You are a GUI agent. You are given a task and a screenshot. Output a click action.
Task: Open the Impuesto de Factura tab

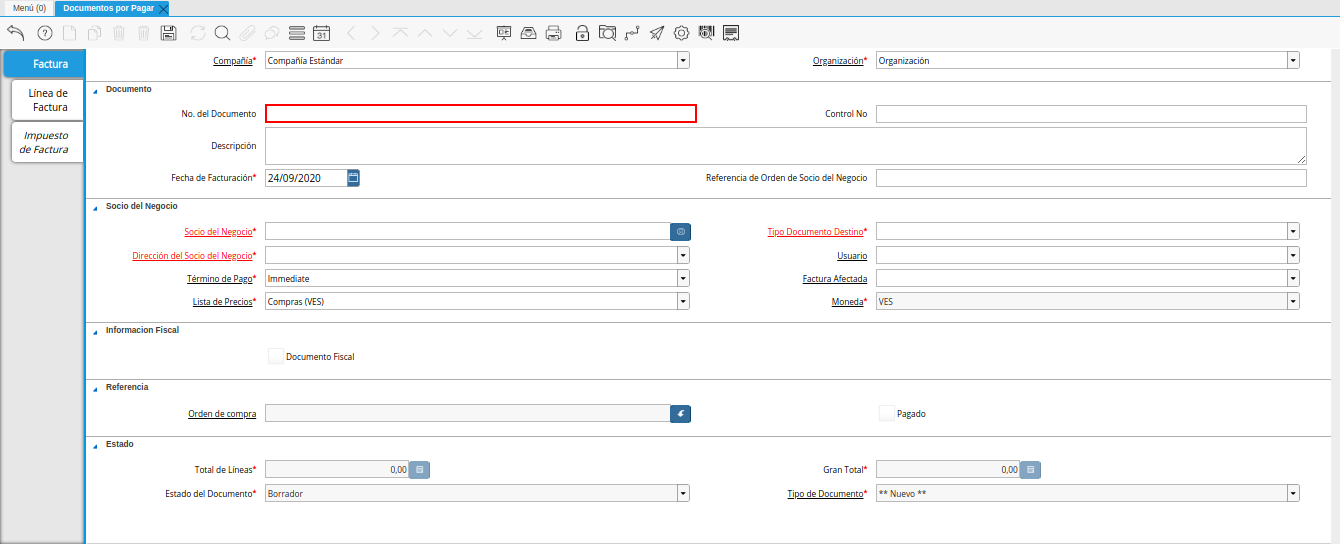pos(46,142)
